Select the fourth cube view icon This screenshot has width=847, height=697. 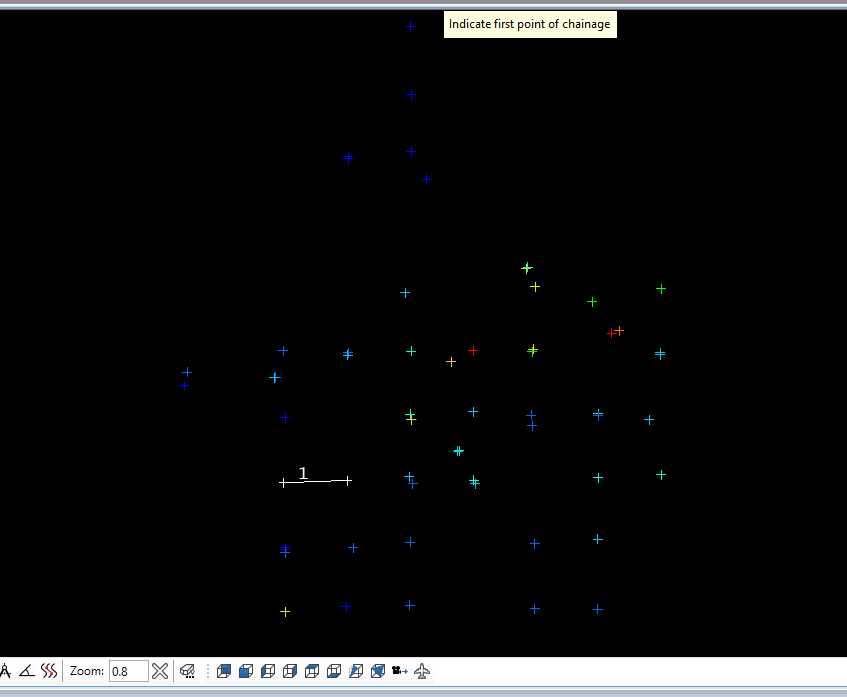click(290, 671)
